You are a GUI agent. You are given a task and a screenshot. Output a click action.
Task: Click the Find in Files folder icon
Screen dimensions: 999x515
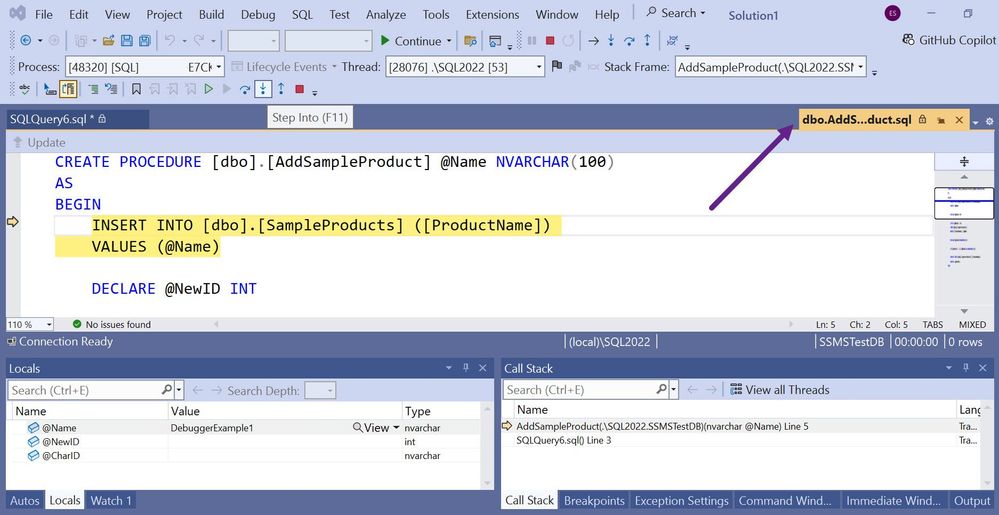click(470, 41)
